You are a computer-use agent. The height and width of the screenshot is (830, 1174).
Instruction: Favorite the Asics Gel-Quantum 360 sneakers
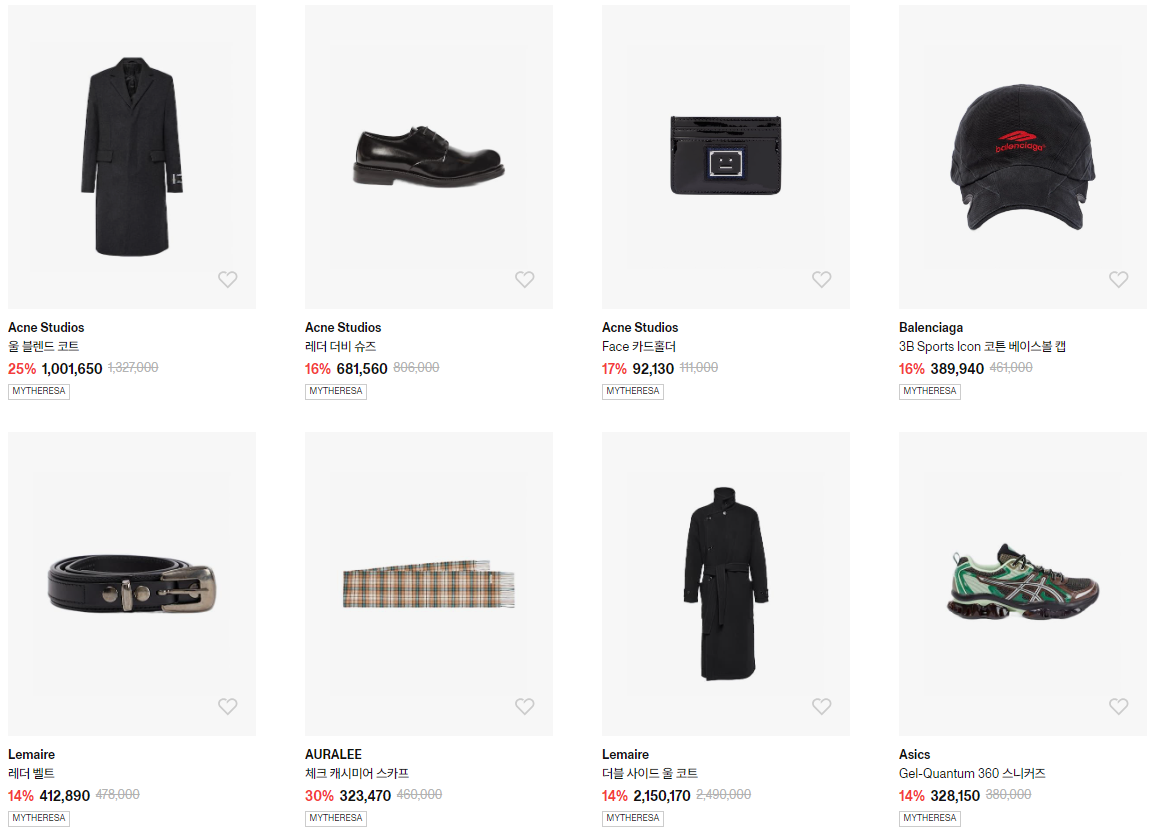[x=1118, y=707]
